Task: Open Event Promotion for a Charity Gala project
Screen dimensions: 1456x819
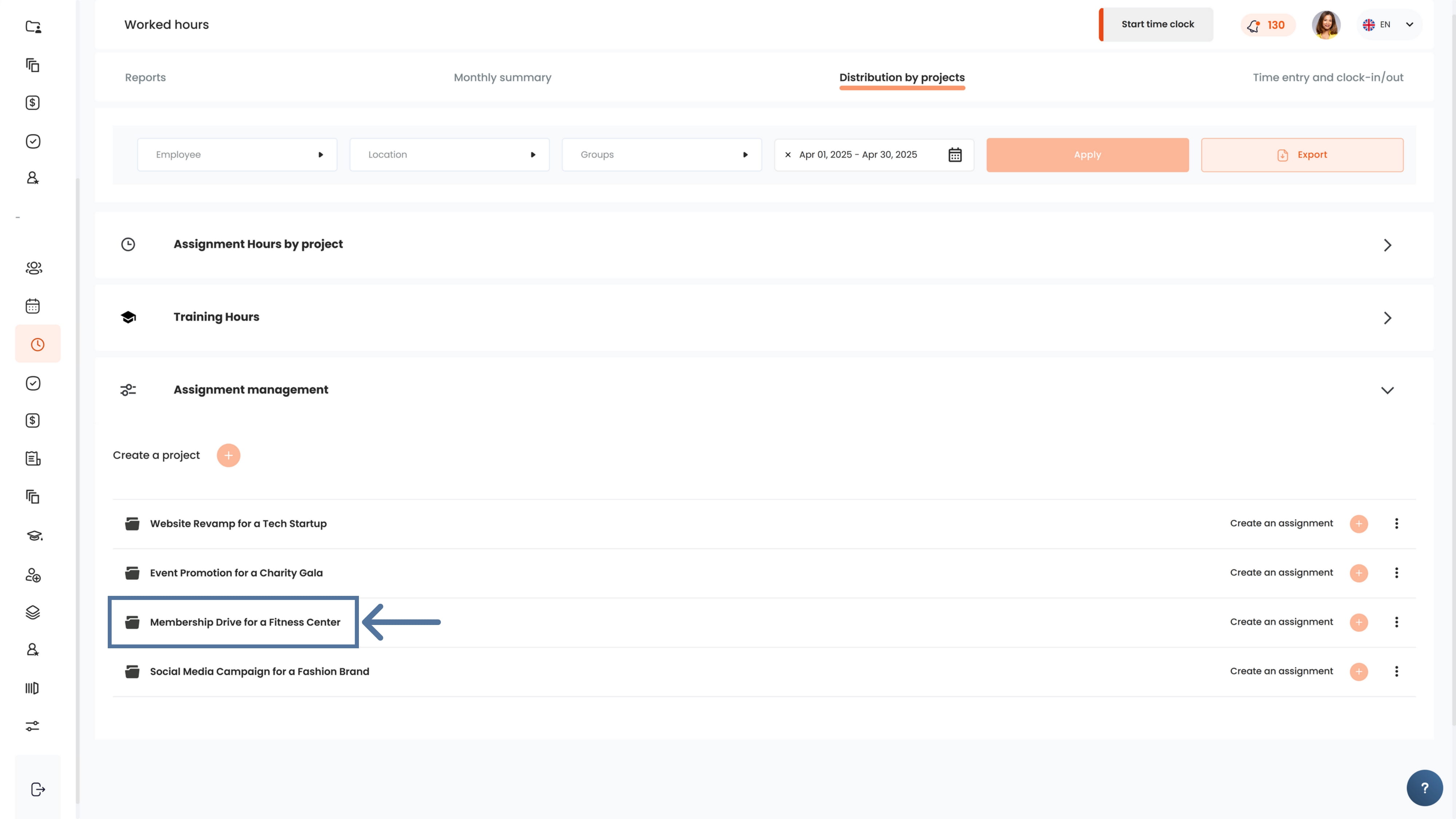Action: 236,573
